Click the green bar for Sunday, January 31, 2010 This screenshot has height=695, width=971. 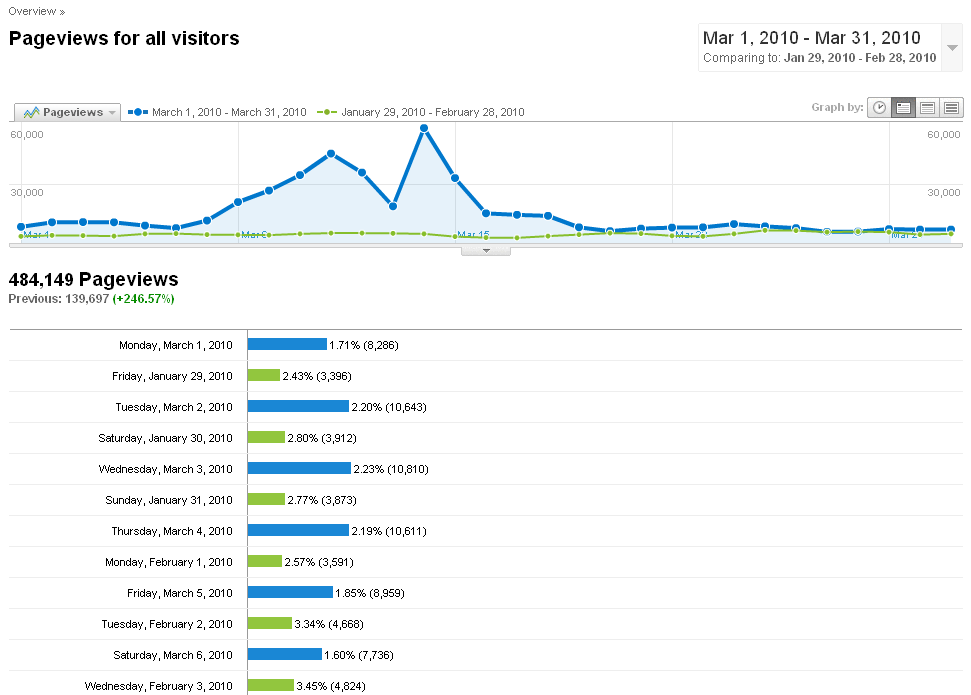click(x=266, y=499)
